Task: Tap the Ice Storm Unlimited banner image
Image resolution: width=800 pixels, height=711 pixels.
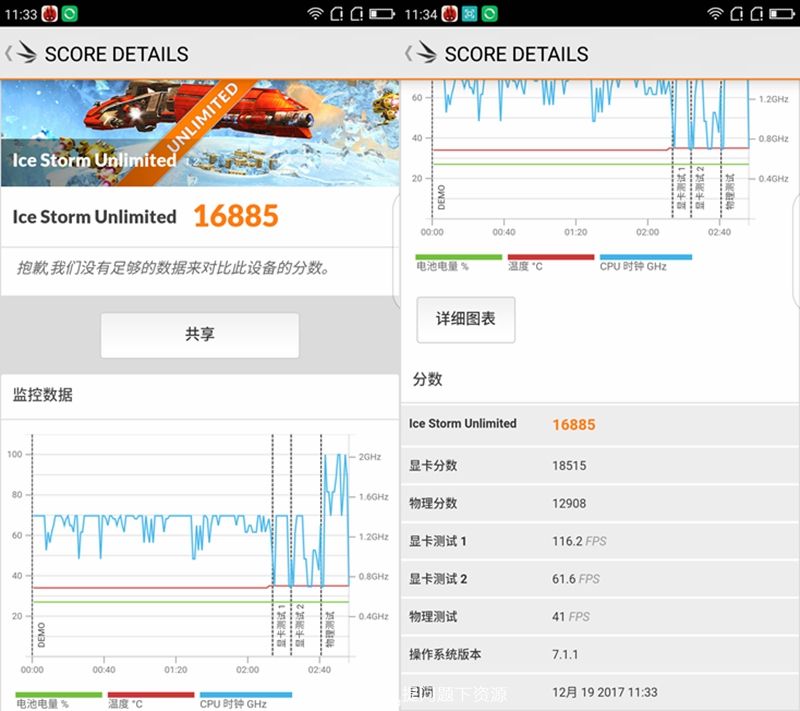Action: [199, 133]
